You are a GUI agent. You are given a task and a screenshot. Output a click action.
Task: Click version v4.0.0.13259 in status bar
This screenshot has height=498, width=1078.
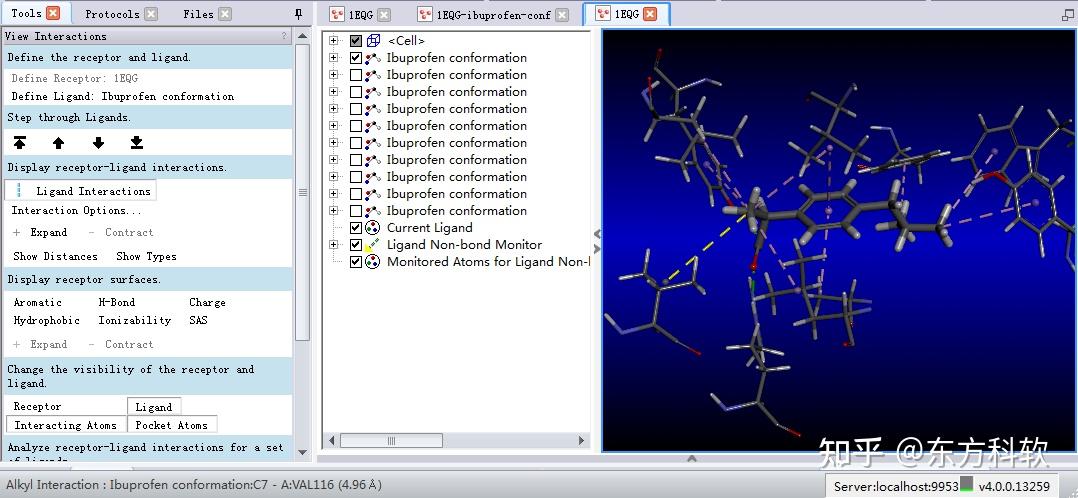[1014, 486]
